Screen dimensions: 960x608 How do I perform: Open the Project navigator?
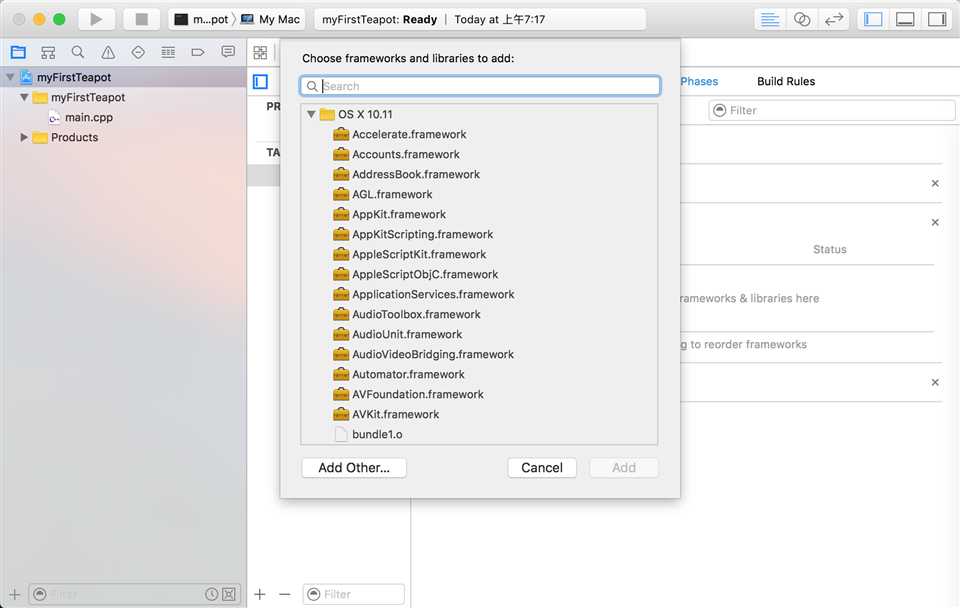point(18,52)
